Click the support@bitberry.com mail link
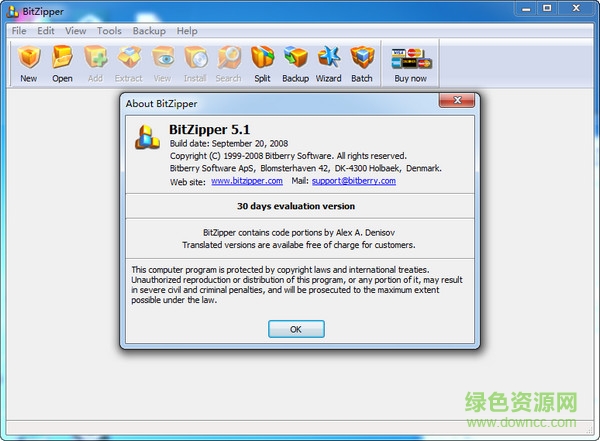The height and width of the screenshot is (441, 600). (354, 181)
